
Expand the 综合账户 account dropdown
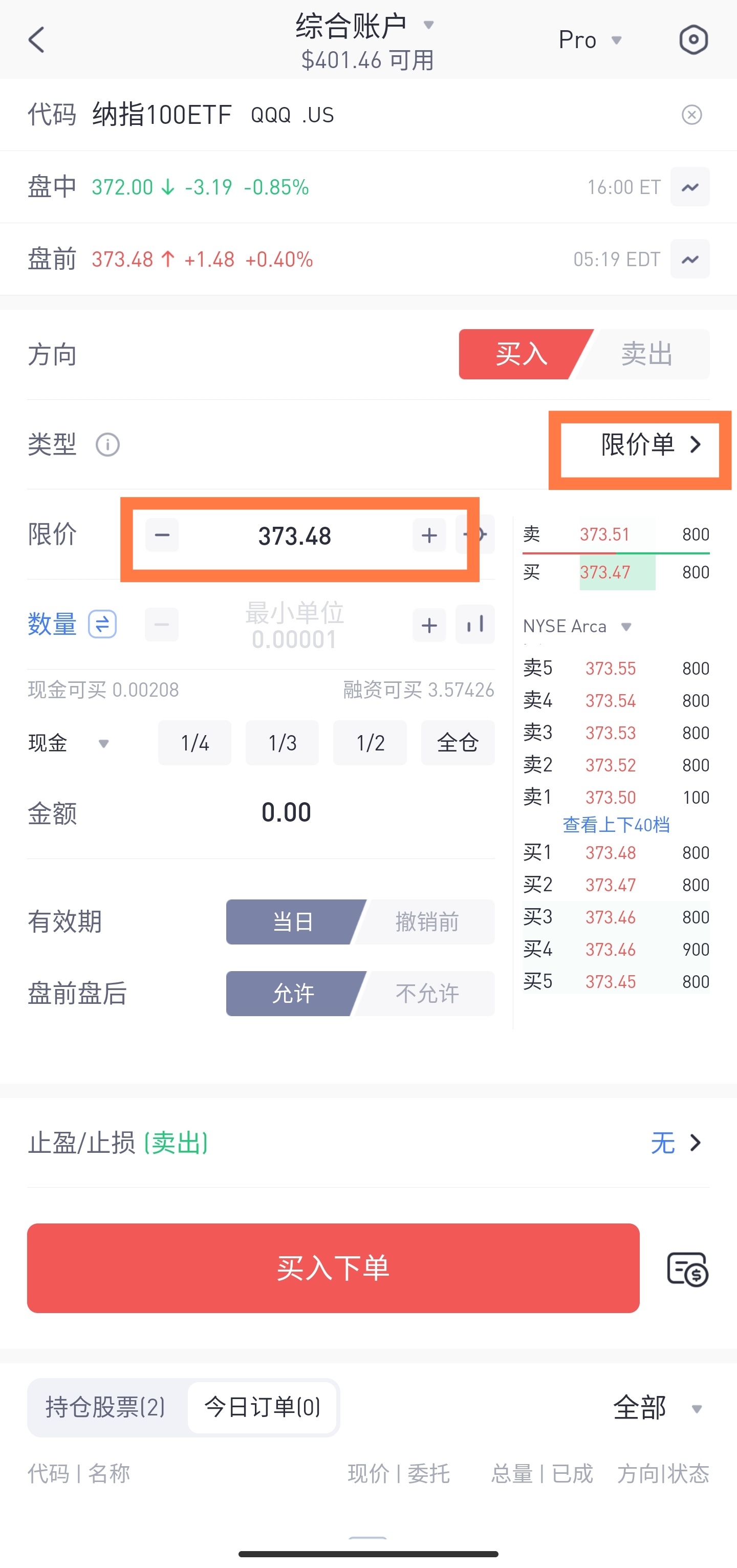point(364,26)
